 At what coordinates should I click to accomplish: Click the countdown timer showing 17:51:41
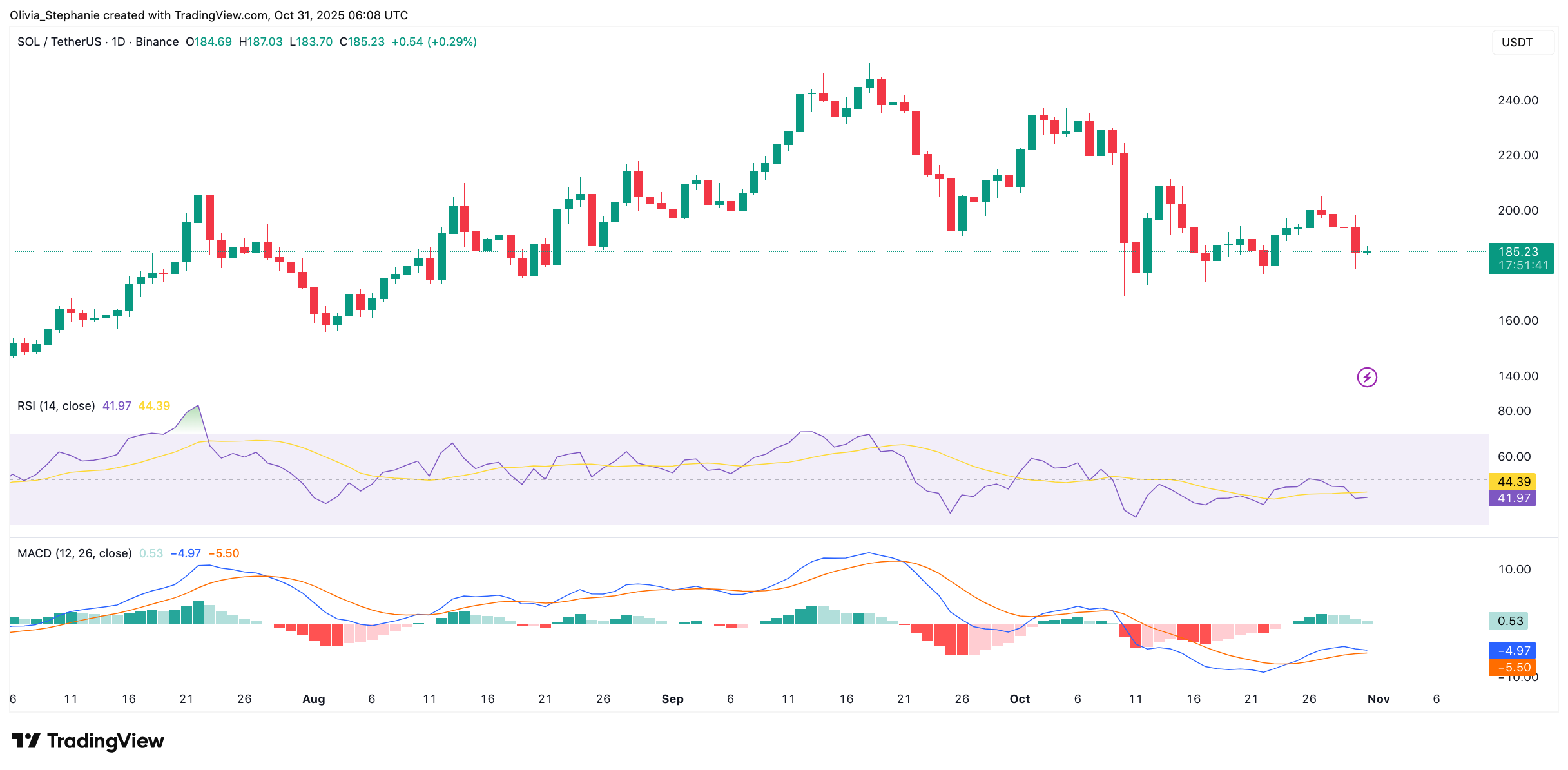coord(1521,264)
